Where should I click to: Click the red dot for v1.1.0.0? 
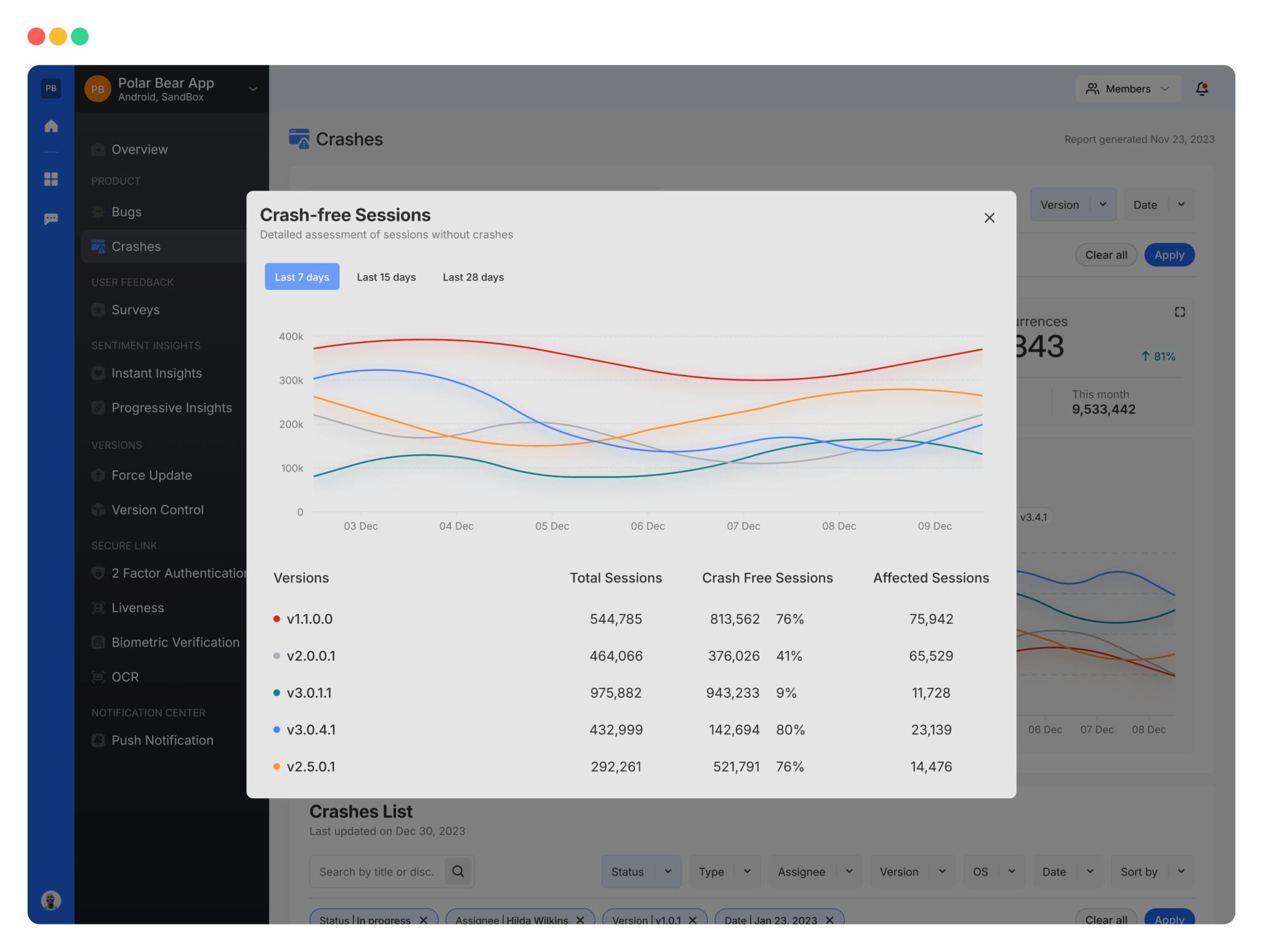276,618
